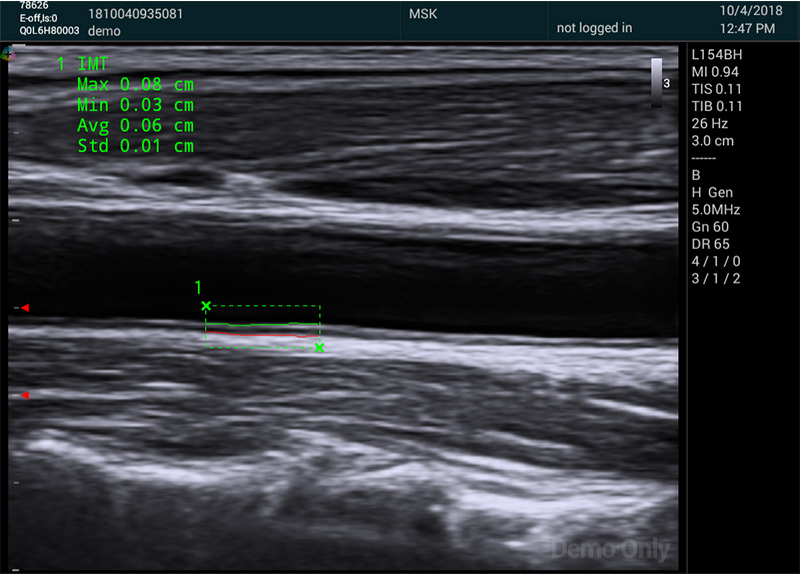The height and width of the screenshot is (574, 800).
Task: Click the 5.0MHz frequency setting
Action: point(716,210)
